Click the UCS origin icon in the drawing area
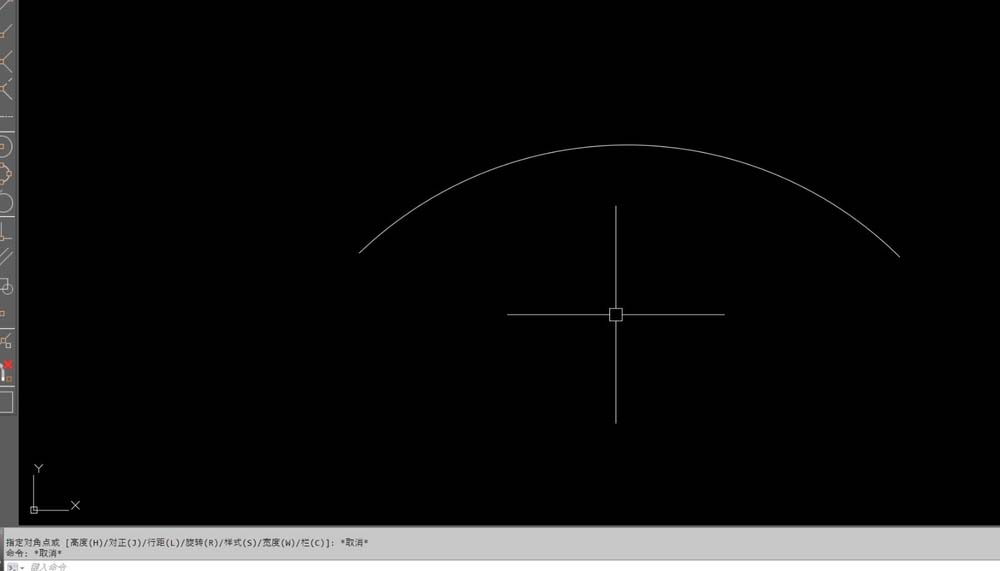This screenshot has height=571, width=1000. [34, 510]
